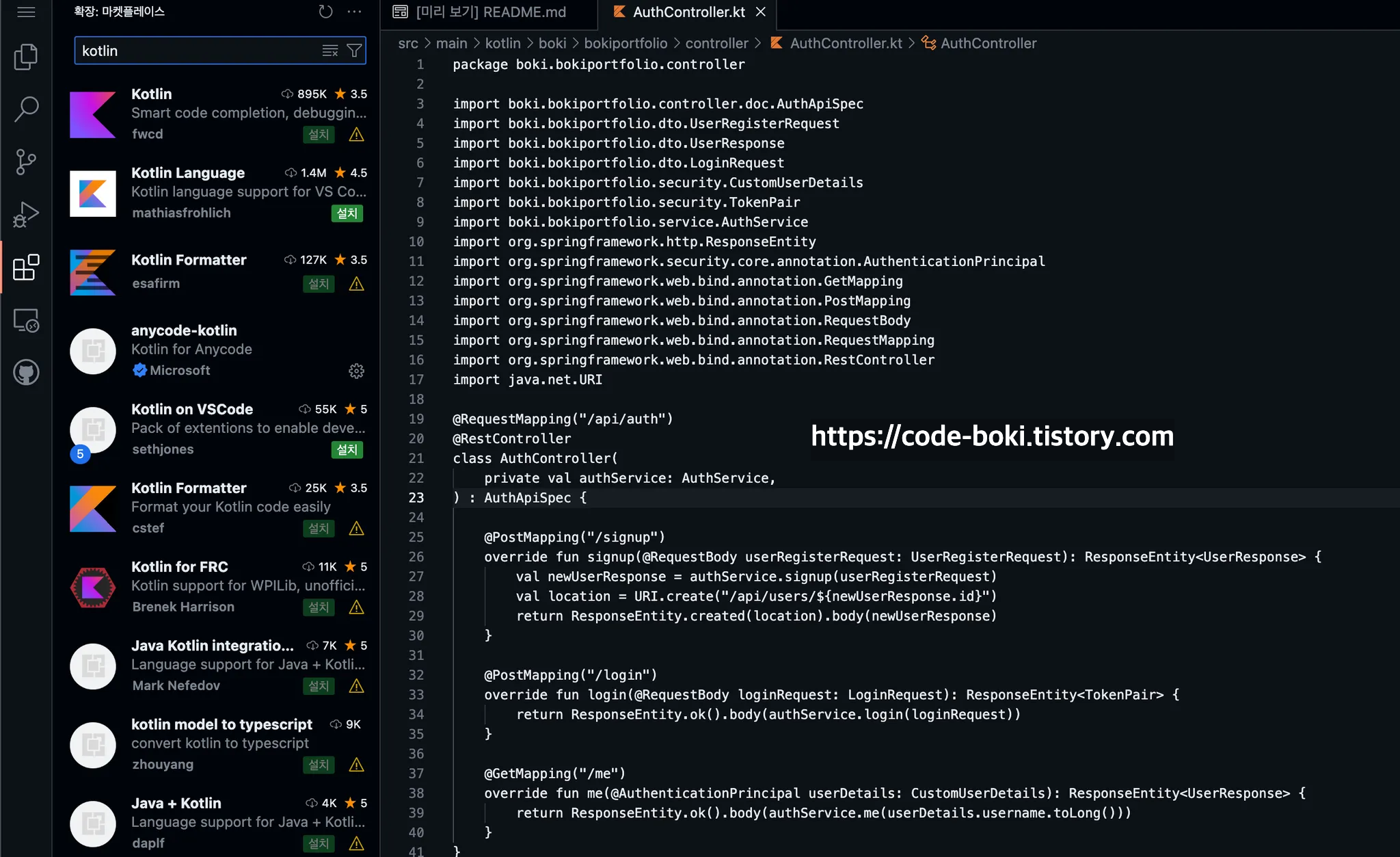The height and width of the screenshot is (857, 1400).
Task: Open marketplace more actions menu
Action: point(354,12)
